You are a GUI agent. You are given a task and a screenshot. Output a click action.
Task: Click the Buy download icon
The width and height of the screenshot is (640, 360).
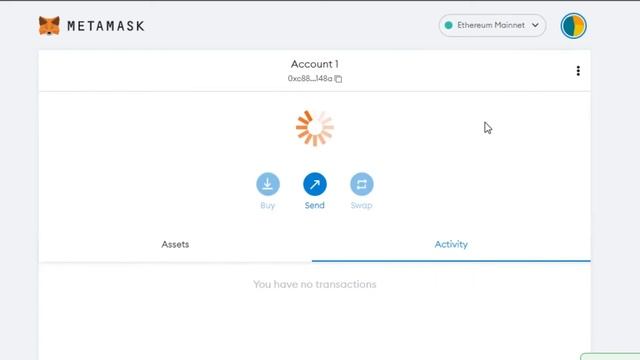click(x=268, y=184)
